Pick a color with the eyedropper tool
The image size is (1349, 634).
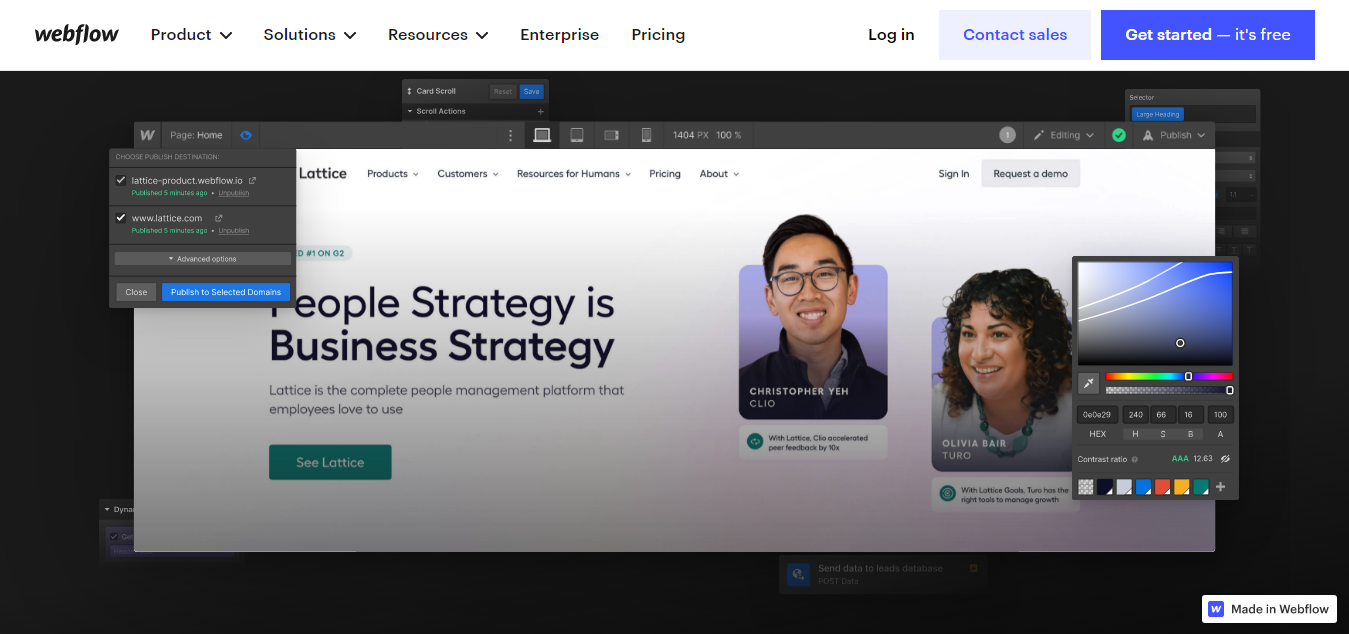coord(1089,382)
